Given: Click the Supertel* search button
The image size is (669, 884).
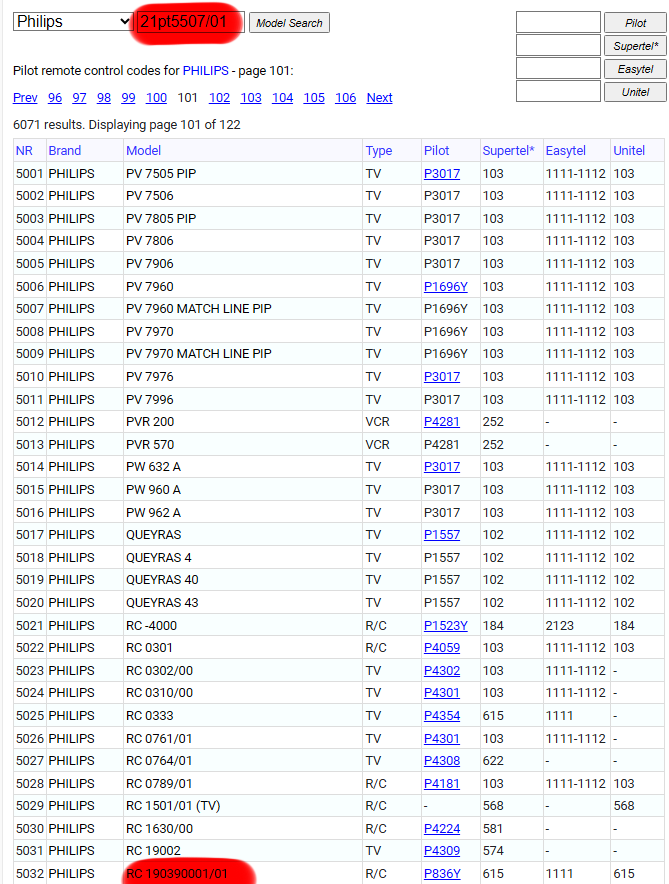Looking at the screenshot, I should pyautogui.click(x=635, y=45).
